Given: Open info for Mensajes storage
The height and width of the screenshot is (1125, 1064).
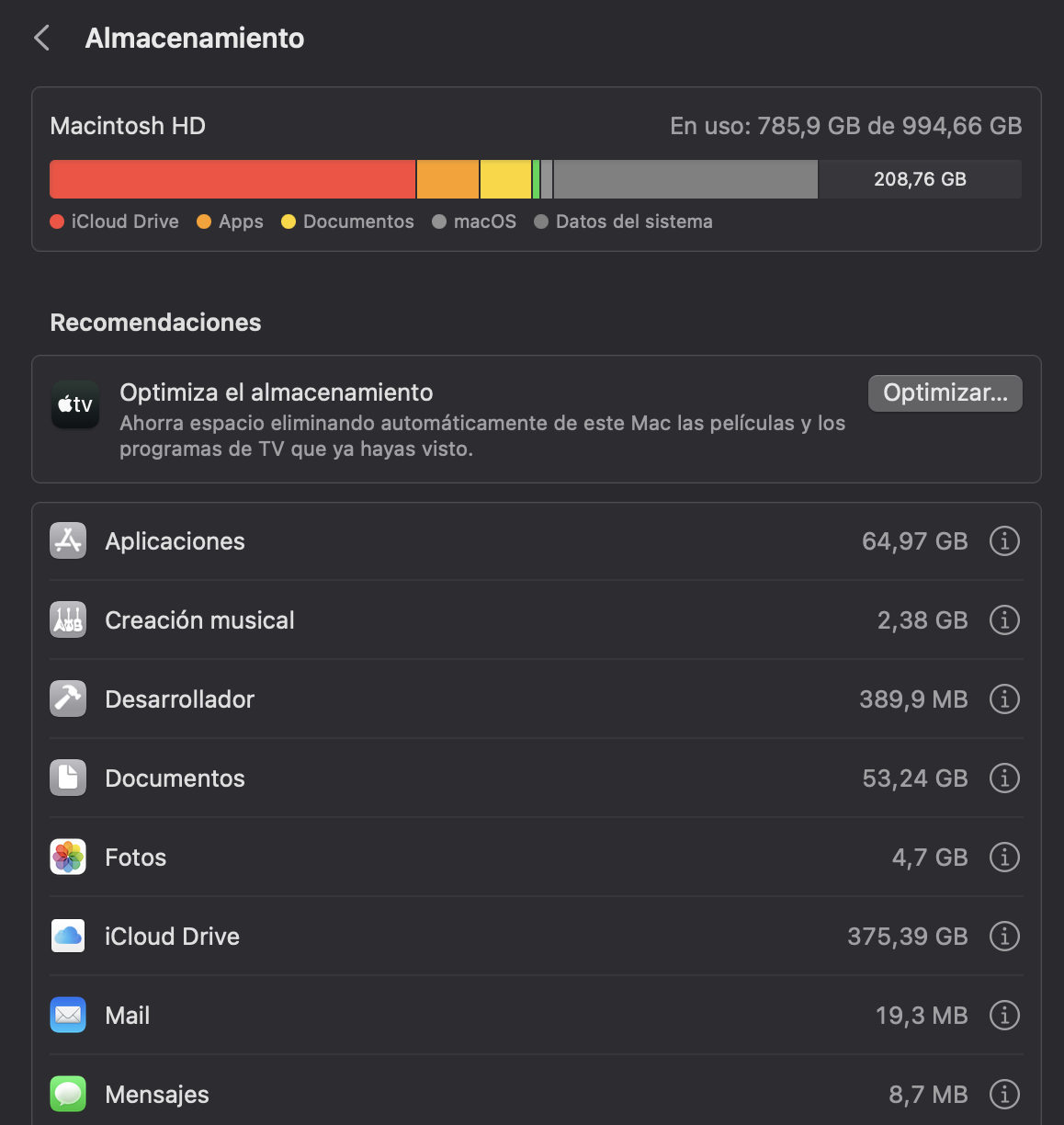Looking at the screenshot, I should point(1004,1095).
